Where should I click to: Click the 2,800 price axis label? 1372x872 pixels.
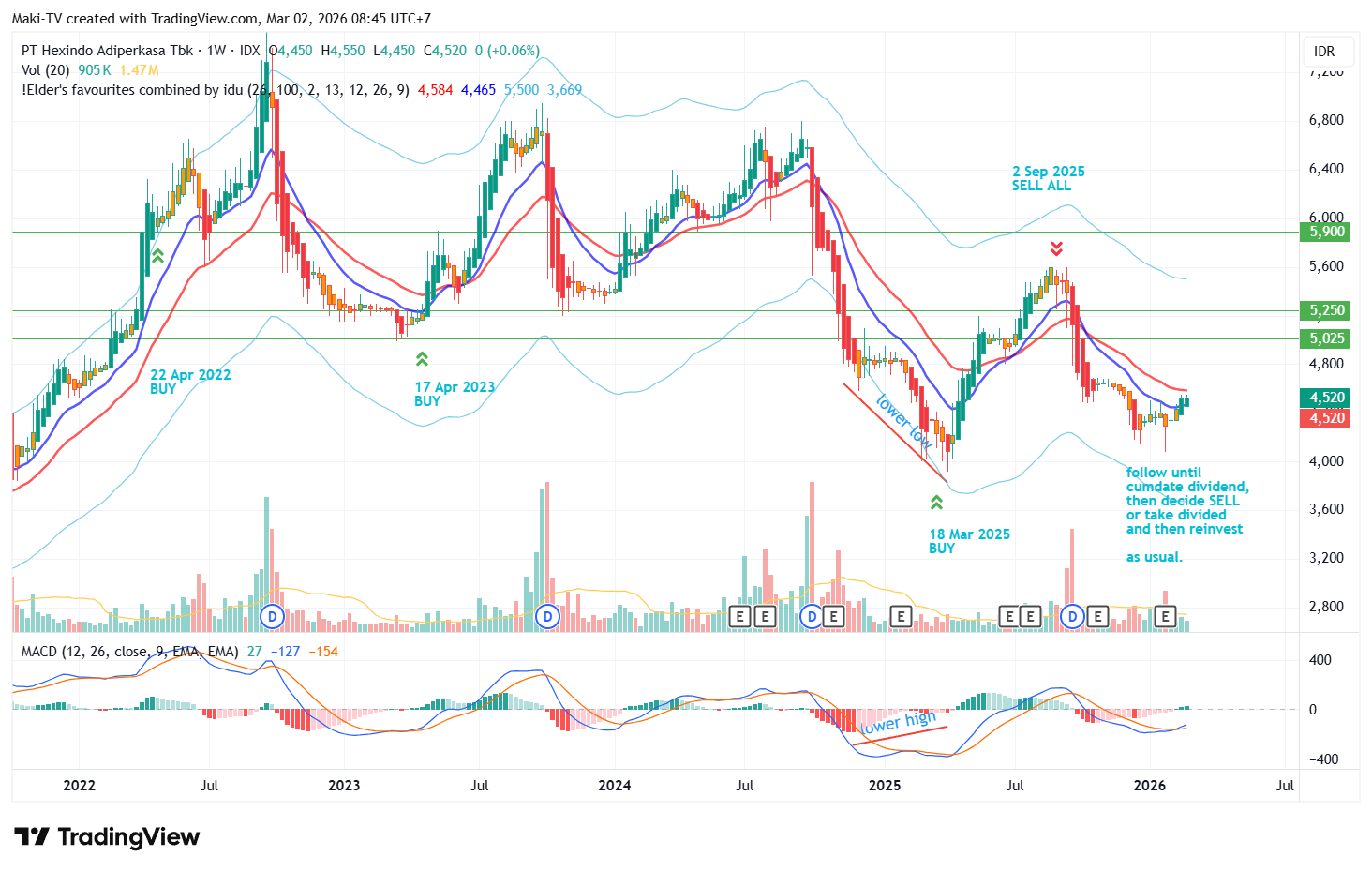[1326, 607]
